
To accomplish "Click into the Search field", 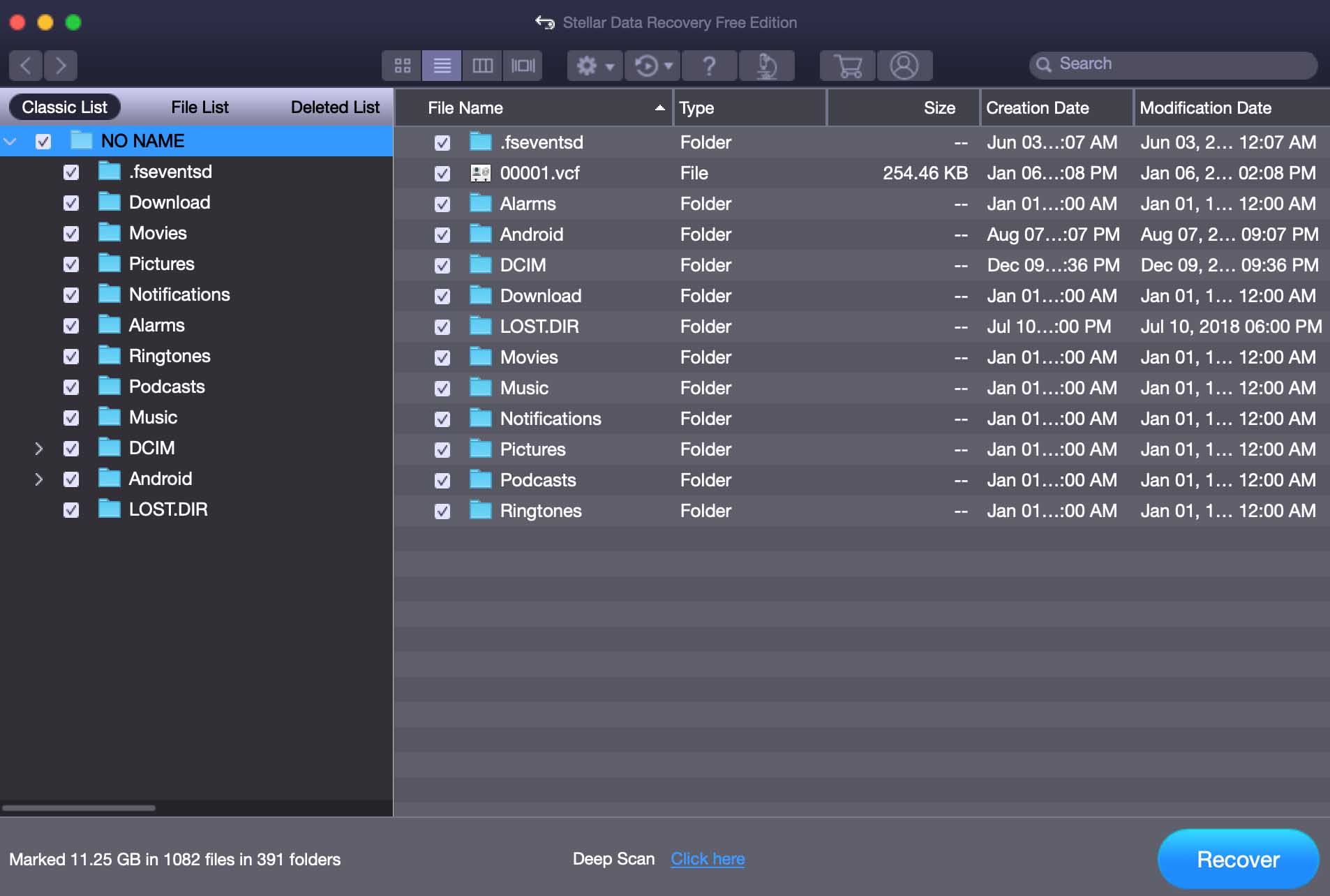I will click(1173, 65).
